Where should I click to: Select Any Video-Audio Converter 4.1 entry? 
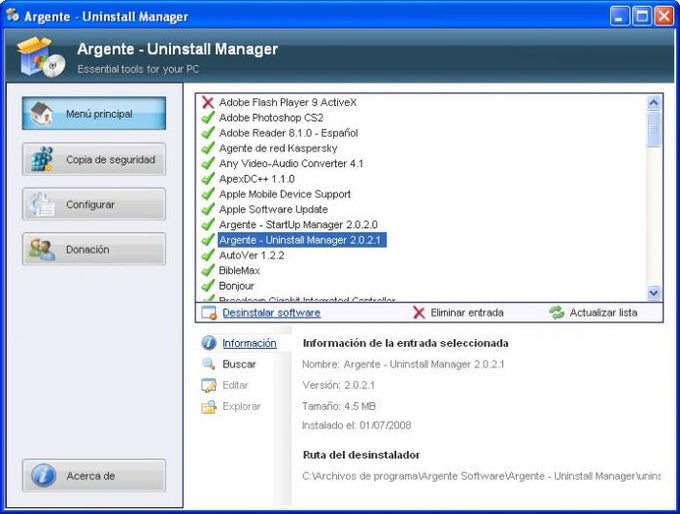tap(291, 164)
